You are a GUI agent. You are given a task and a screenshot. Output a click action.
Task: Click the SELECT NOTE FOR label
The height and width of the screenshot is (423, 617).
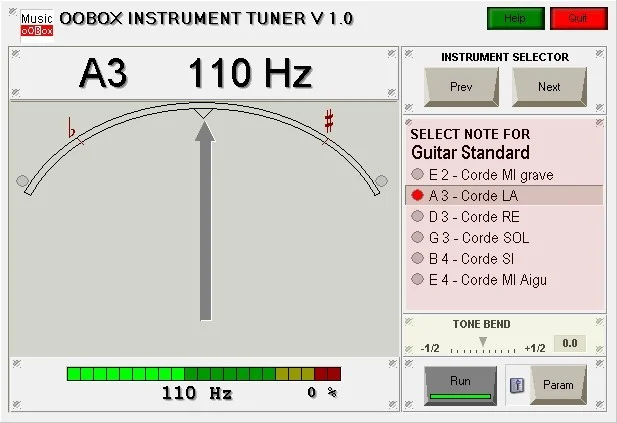[x=470, y=135]
